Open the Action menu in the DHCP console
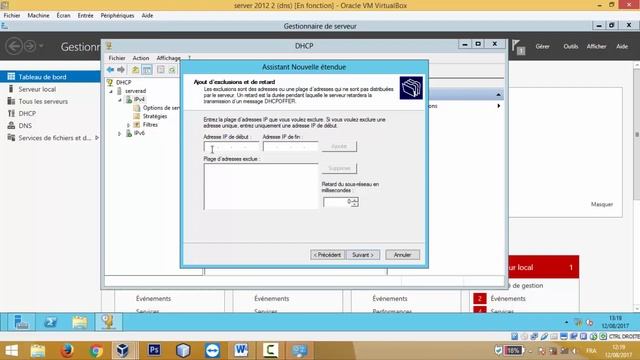Viewport: 640px width, 360px height. 141,58
